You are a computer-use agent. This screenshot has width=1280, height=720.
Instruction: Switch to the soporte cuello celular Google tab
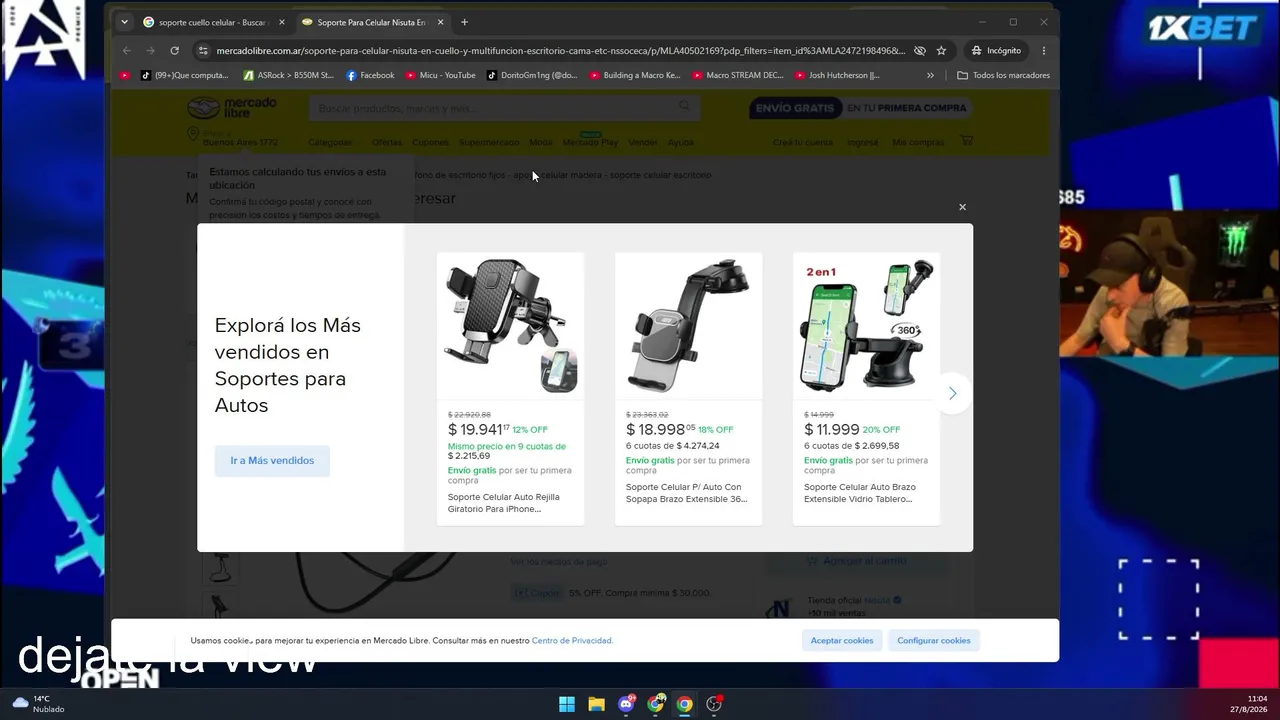pos(214,22)
